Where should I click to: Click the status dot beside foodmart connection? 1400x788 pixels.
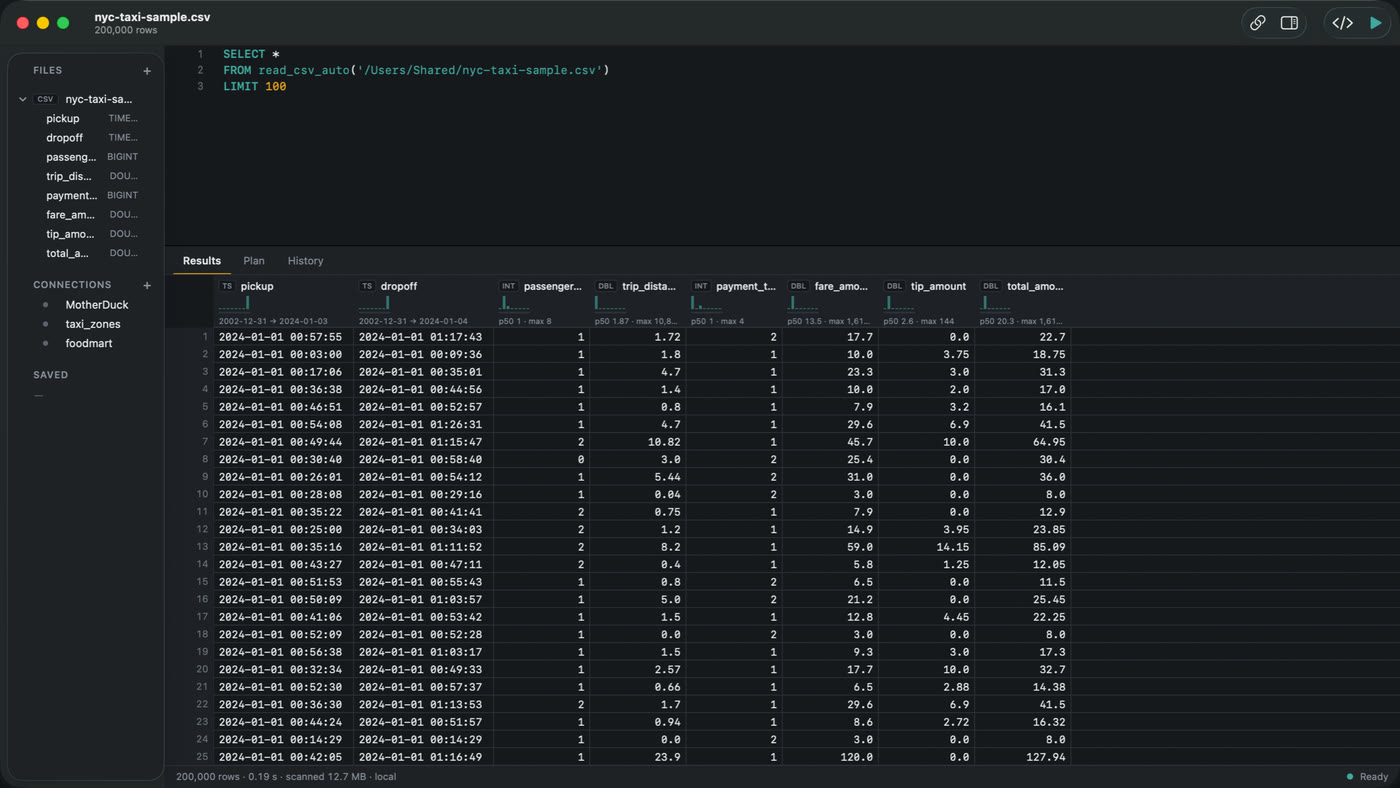click(45, 343)
